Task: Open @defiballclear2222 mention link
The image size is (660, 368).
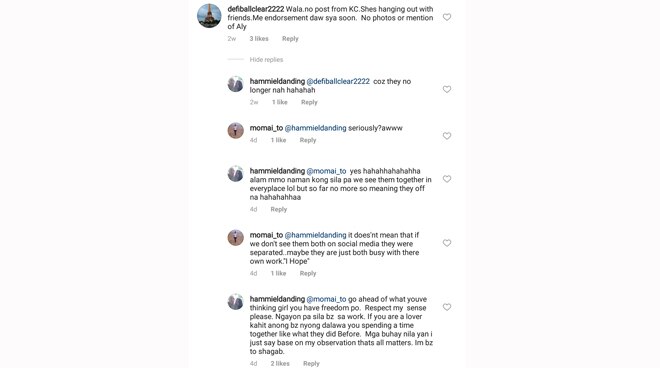Action: tap(338, 81)
